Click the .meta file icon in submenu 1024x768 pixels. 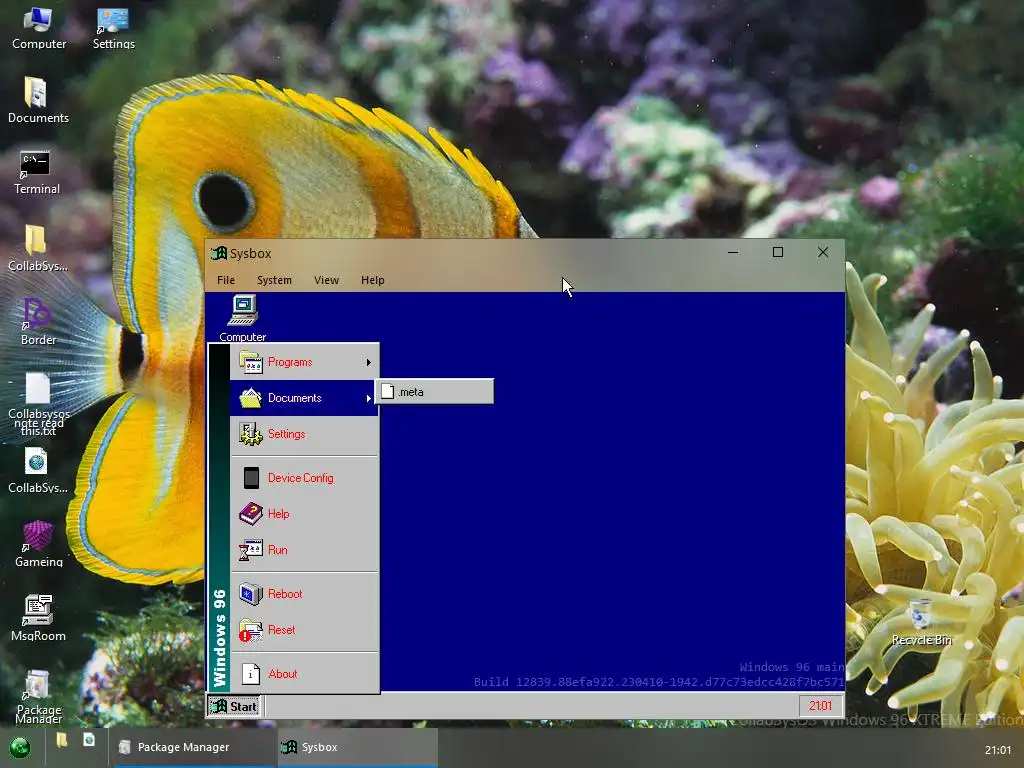pos(387,391)
